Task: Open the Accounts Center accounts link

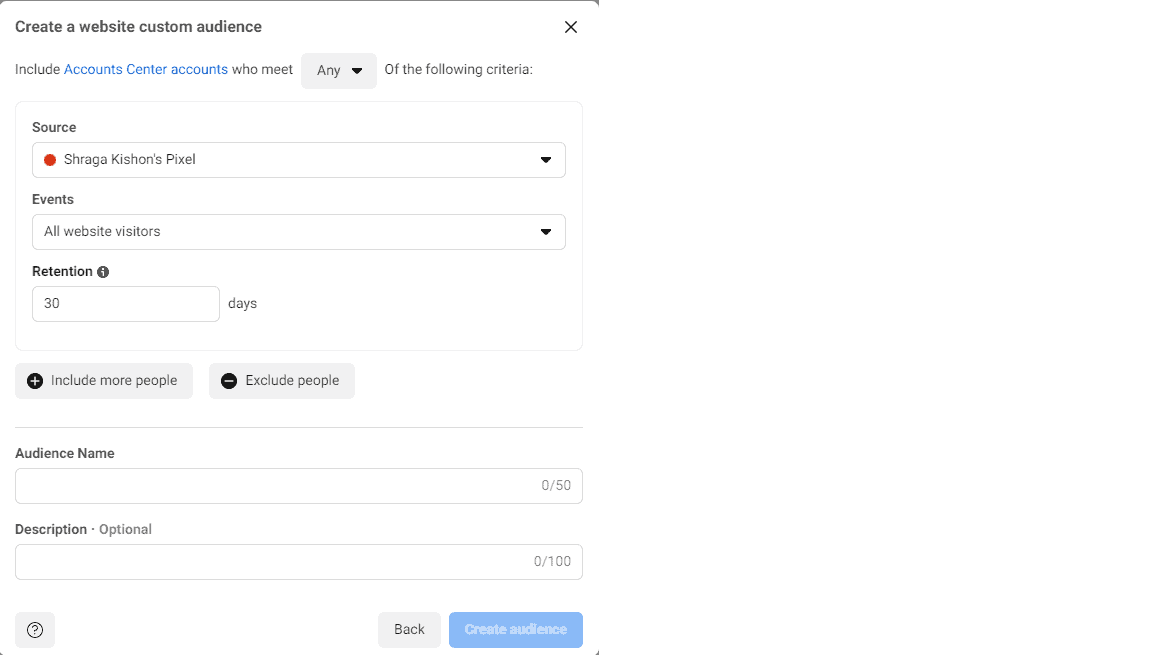Action: [145, 69]
